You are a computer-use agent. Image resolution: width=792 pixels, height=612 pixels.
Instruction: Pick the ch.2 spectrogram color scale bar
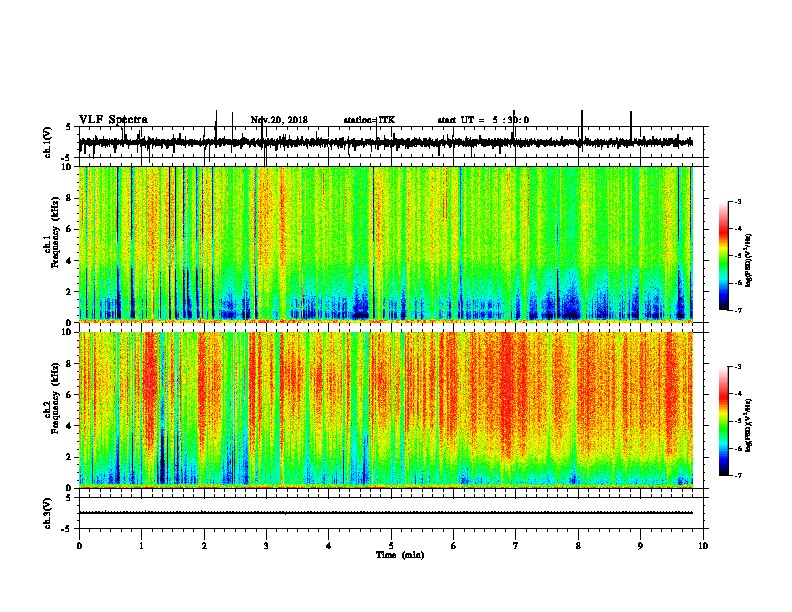[x=723, y=421]
